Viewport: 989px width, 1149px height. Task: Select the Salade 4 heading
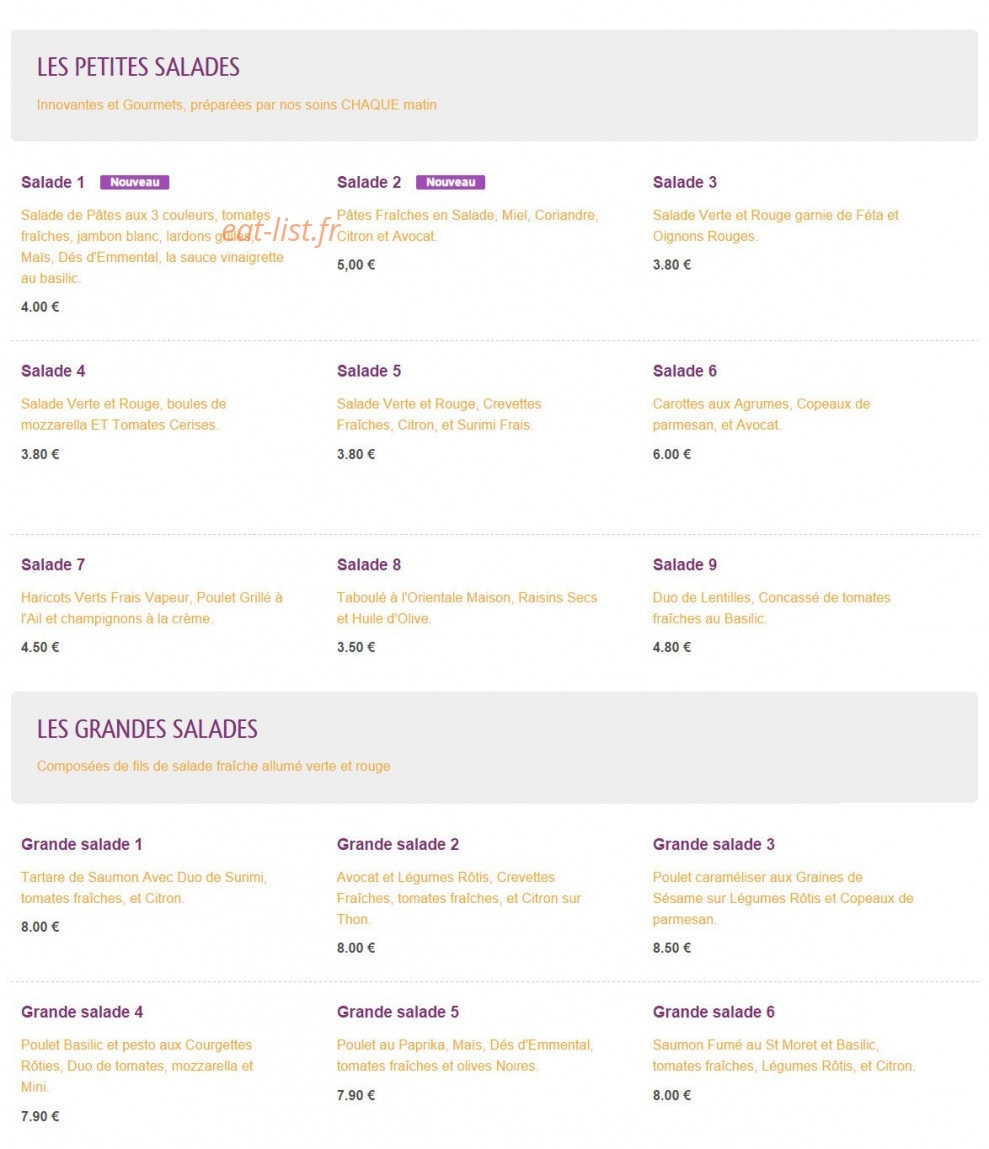tap(53, 371)
